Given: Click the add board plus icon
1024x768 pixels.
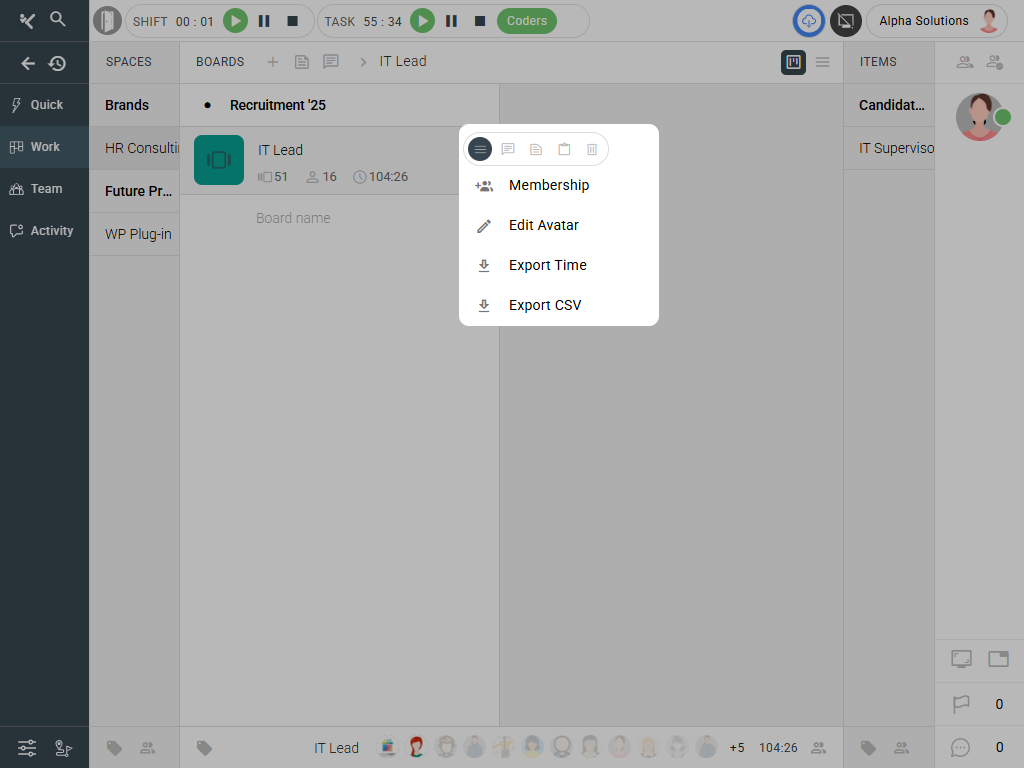Looking at the screenshot, I should (272, 62).
